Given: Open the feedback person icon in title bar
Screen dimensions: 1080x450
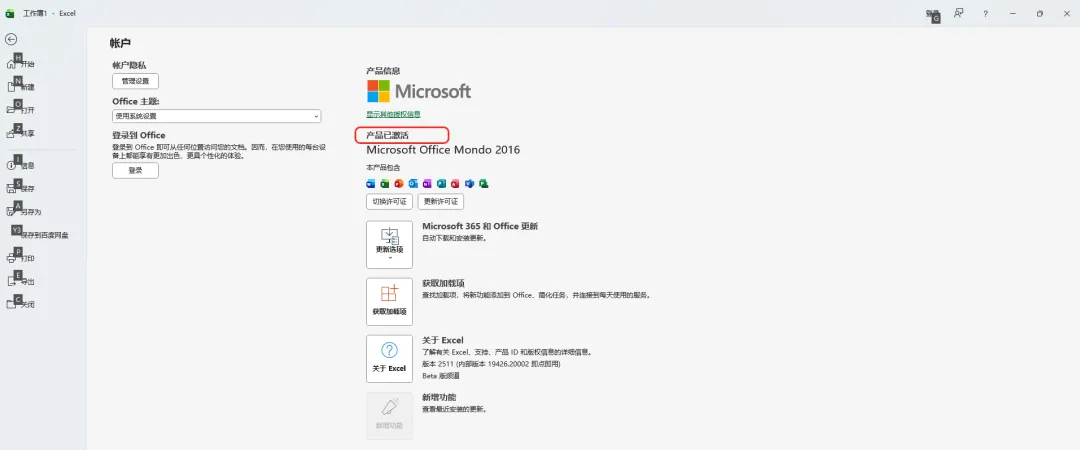Looking at the screenshot, I should (x=958, y=13).
